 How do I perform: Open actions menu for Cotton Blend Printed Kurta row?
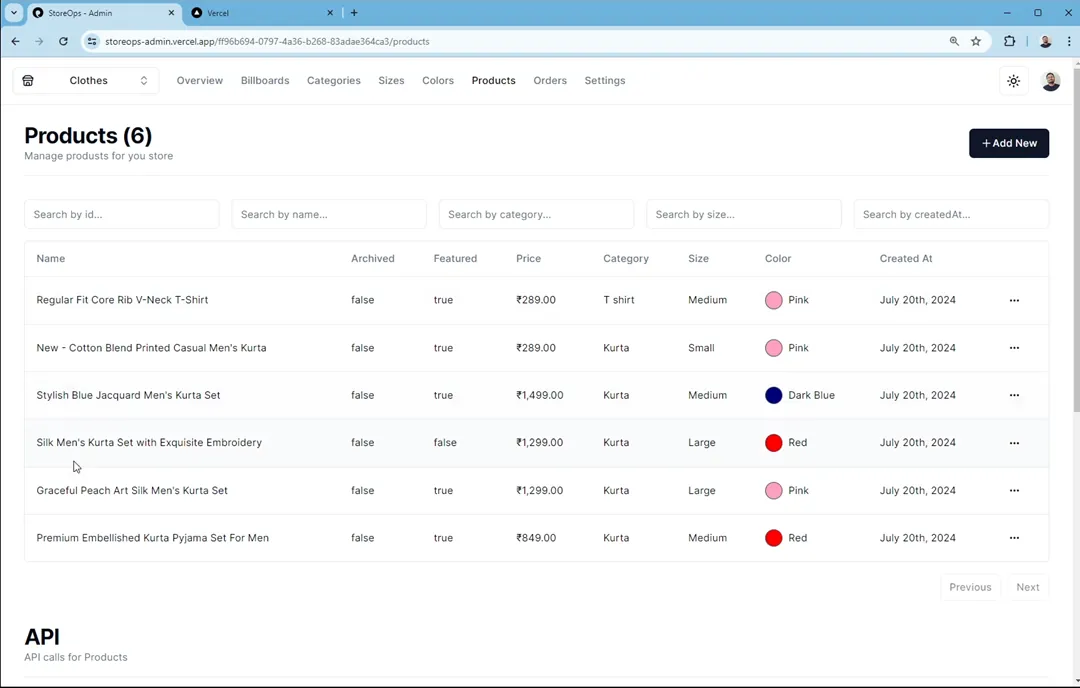1014,348
